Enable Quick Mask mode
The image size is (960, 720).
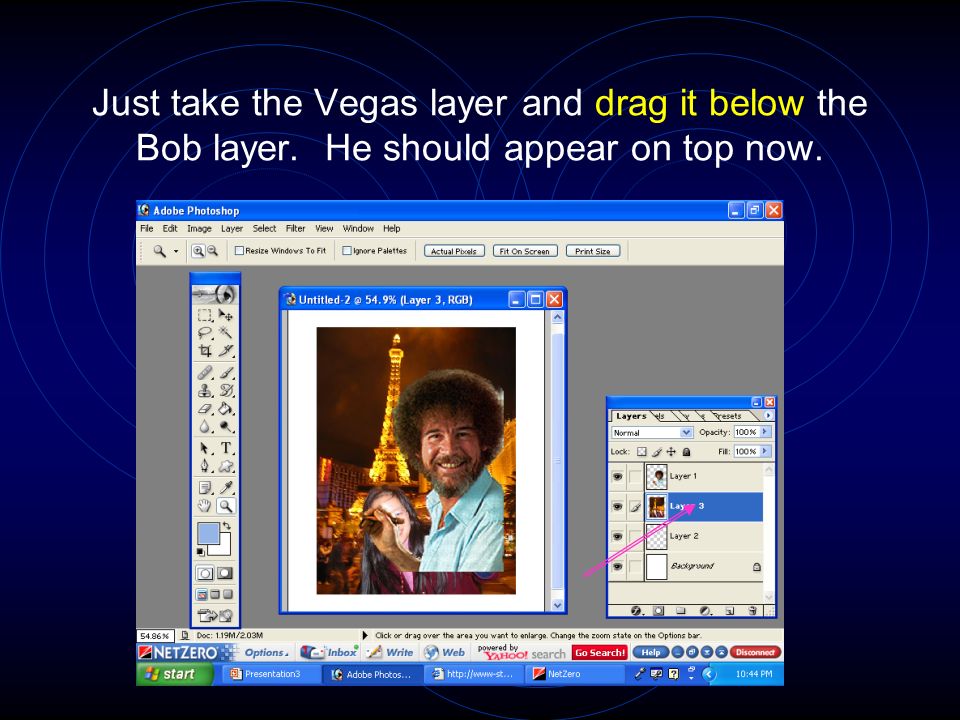225,573
